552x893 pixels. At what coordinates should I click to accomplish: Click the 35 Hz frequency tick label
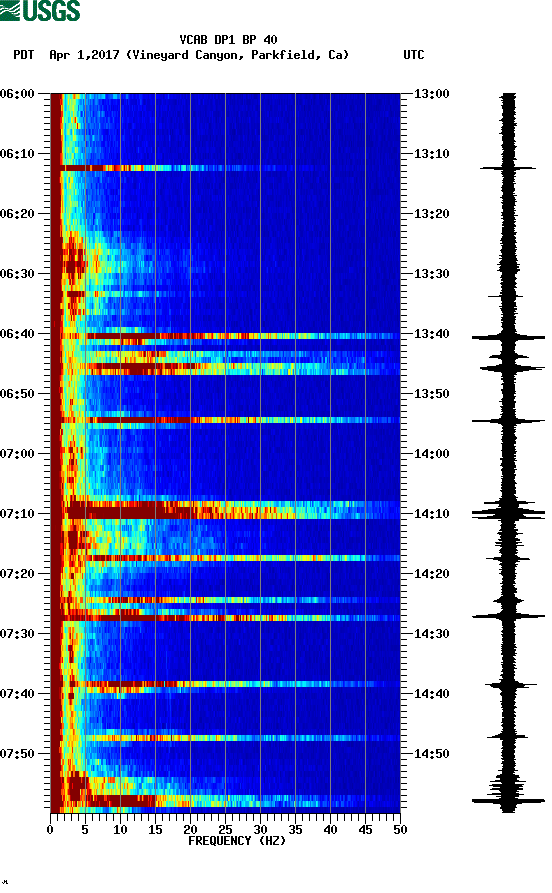point(295,830)
